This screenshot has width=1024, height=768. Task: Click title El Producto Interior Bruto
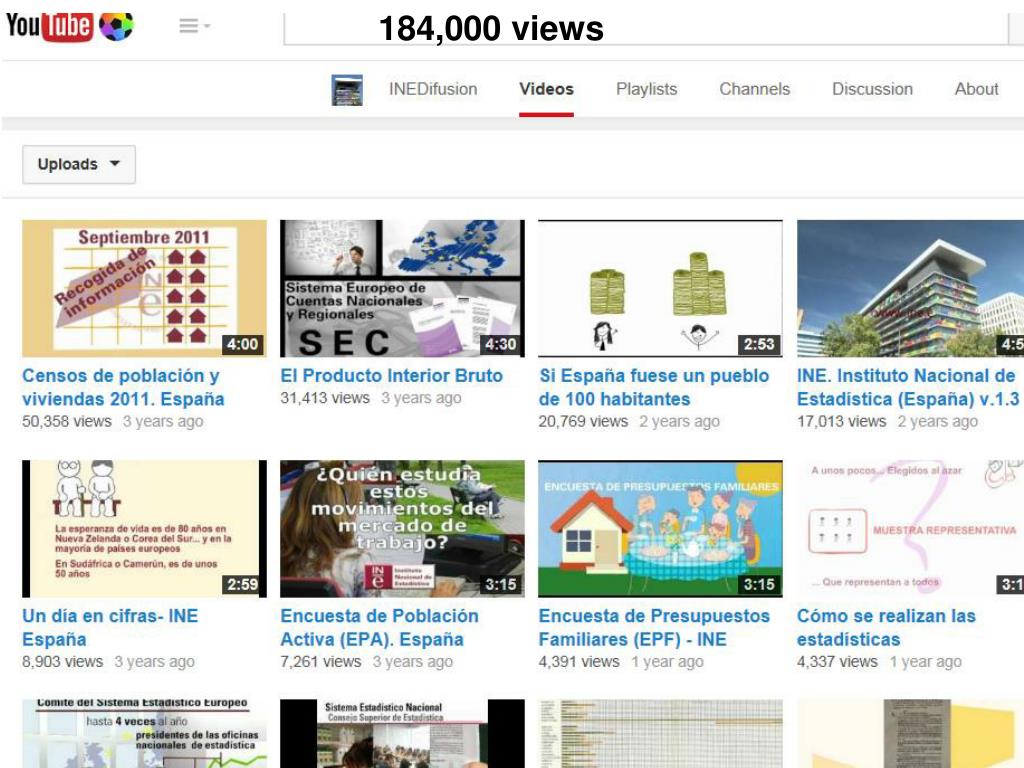tap(392, 376)
